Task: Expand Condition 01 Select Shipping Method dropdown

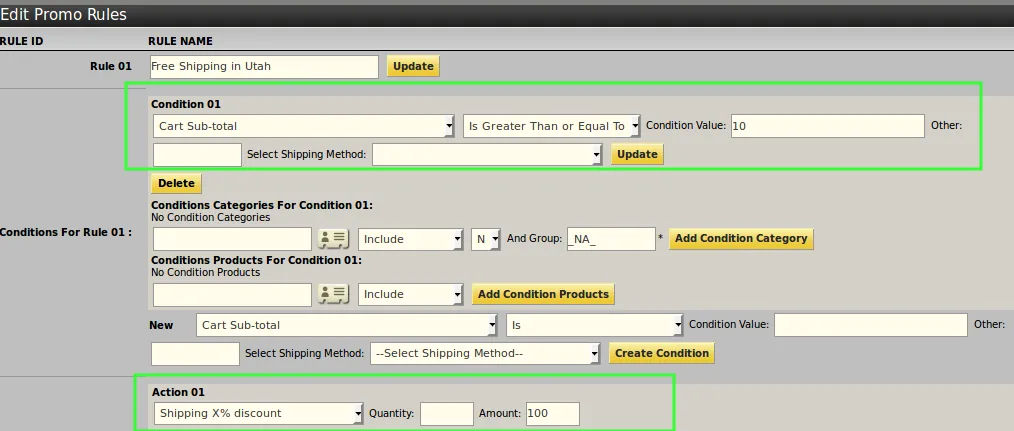Action: pyautogui.click(x=488, y=154)
